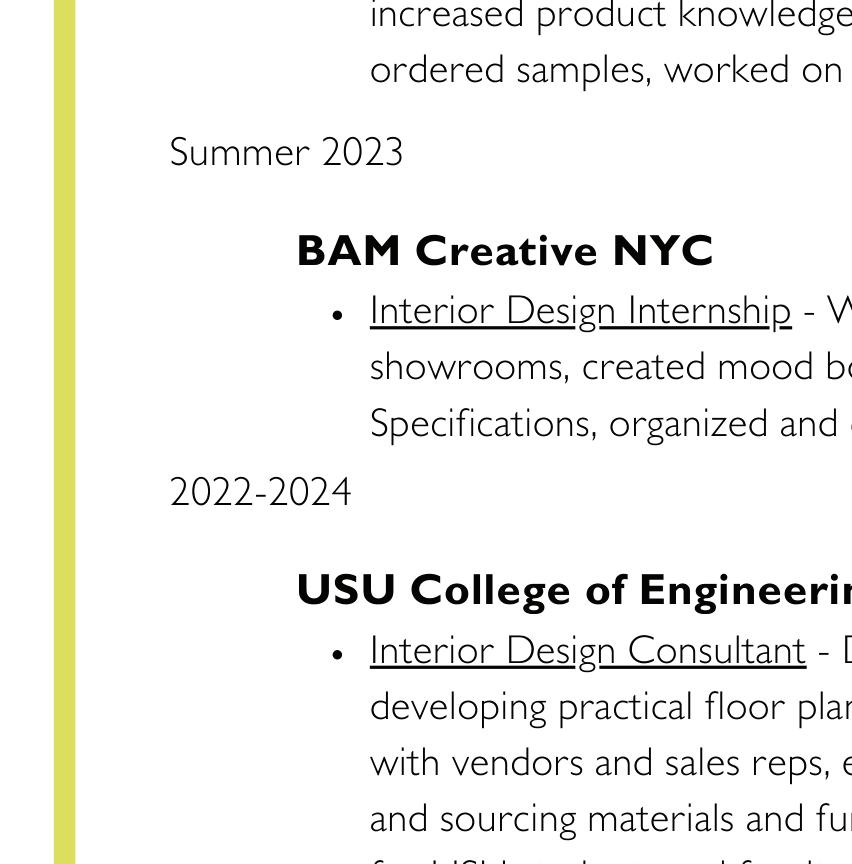This screenshot has width=852, height=864.
Task: Click the bullet before Interior Design Consultant
Action: pyautogui.click(x=337, y=655)
